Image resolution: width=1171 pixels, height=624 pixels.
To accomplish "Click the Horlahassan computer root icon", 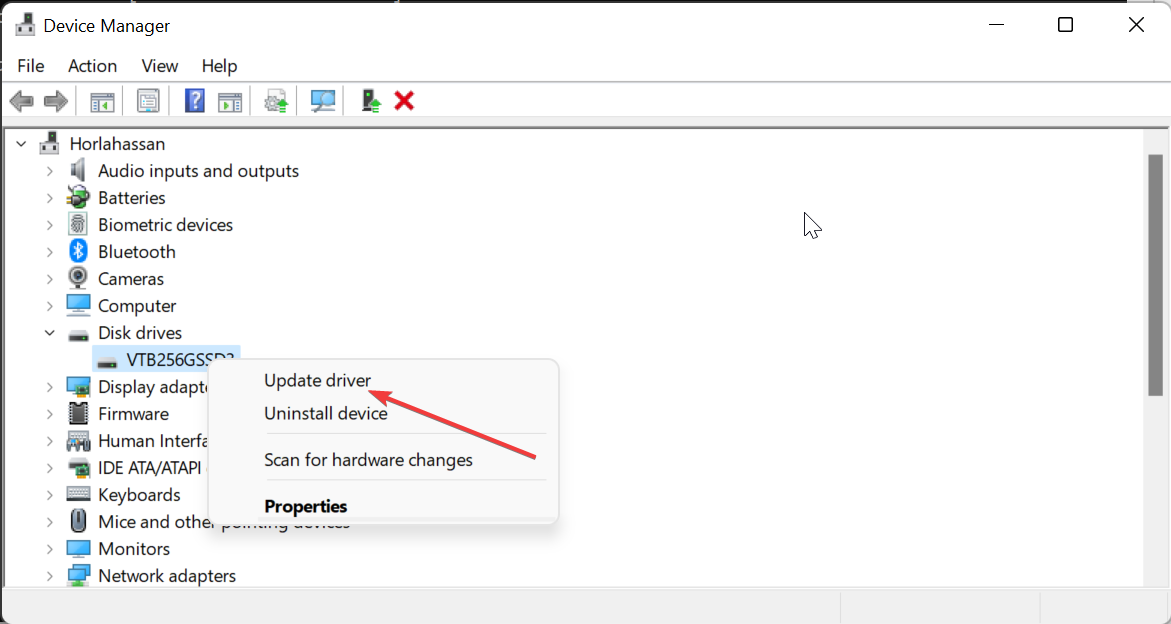I will tap(50, 143).
